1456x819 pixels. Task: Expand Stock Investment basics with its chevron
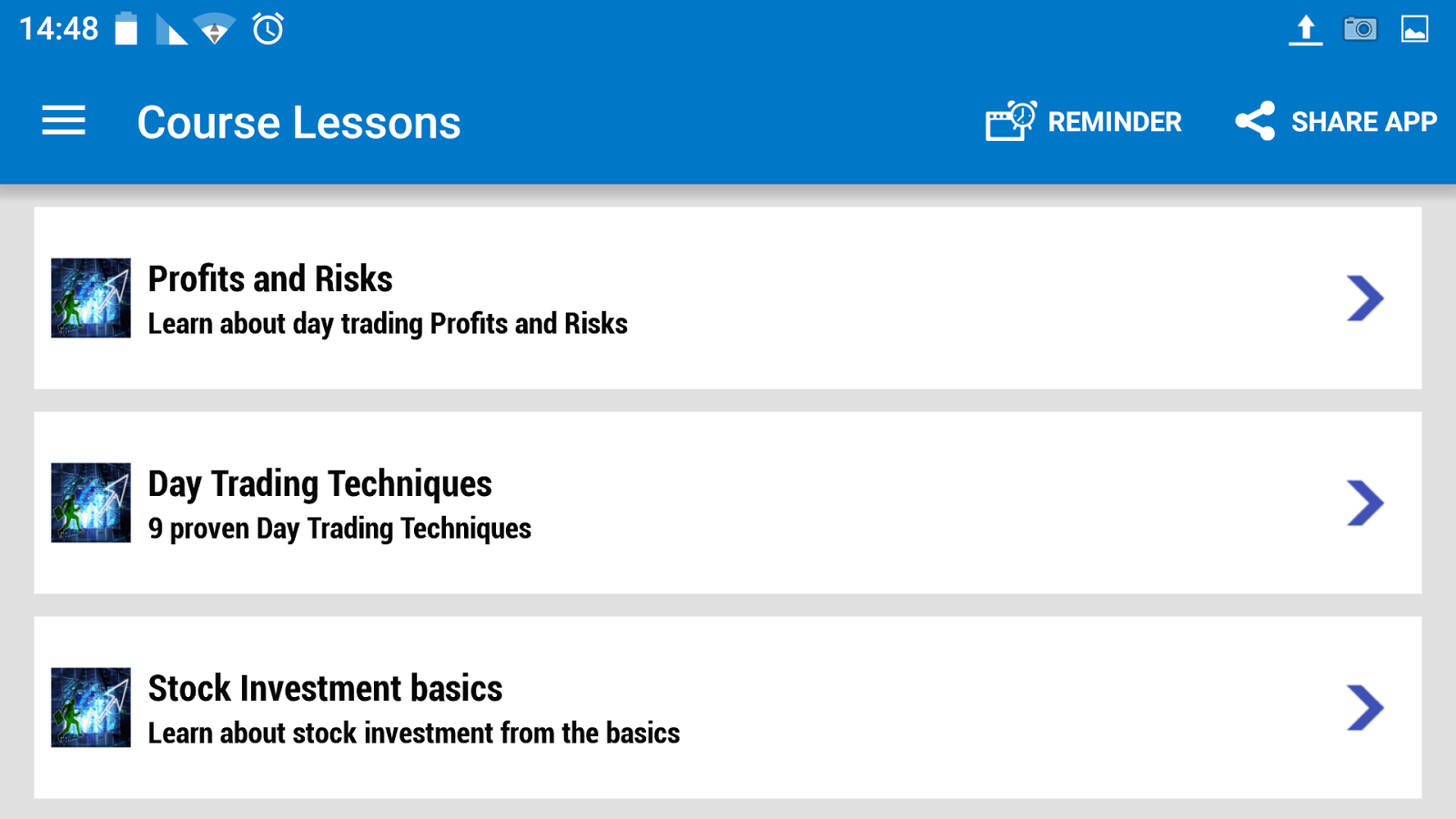click(1365, 708)
